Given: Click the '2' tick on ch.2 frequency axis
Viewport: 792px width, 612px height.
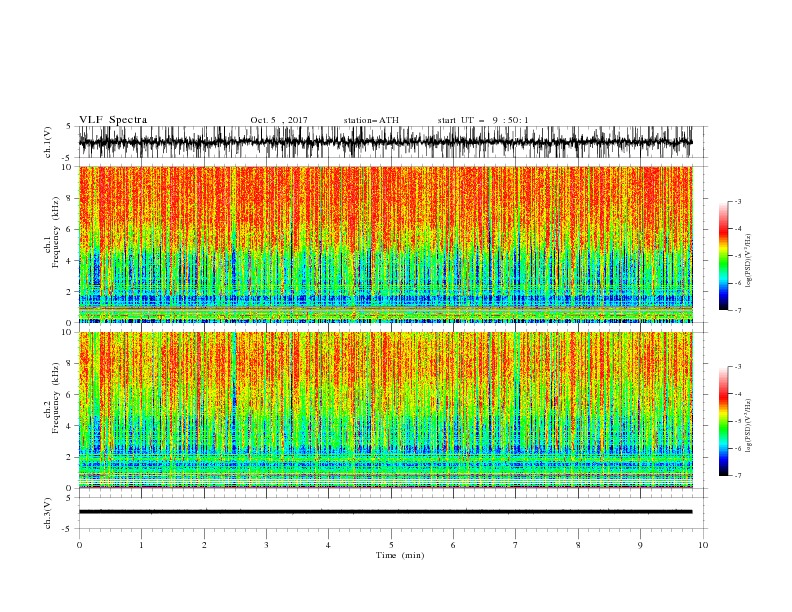Looking at the screenshot, I should pyautogui.click(x=70, y=457).
